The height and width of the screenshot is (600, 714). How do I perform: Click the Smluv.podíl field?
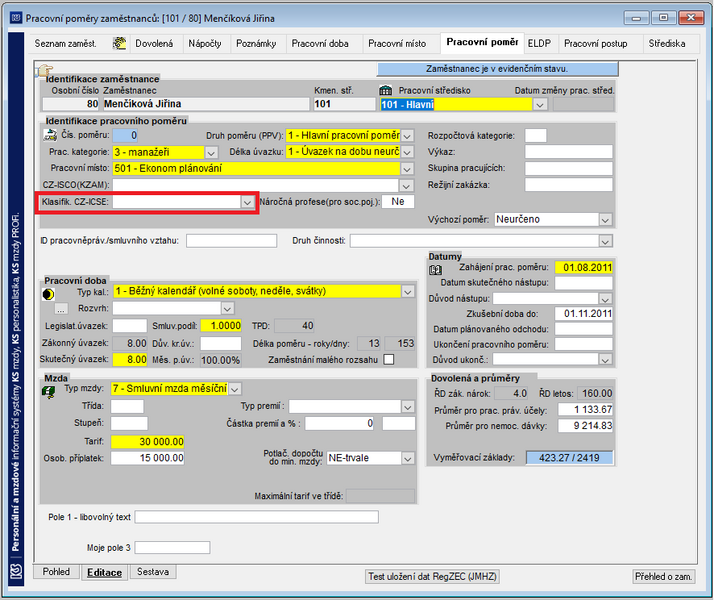point(221,325)
